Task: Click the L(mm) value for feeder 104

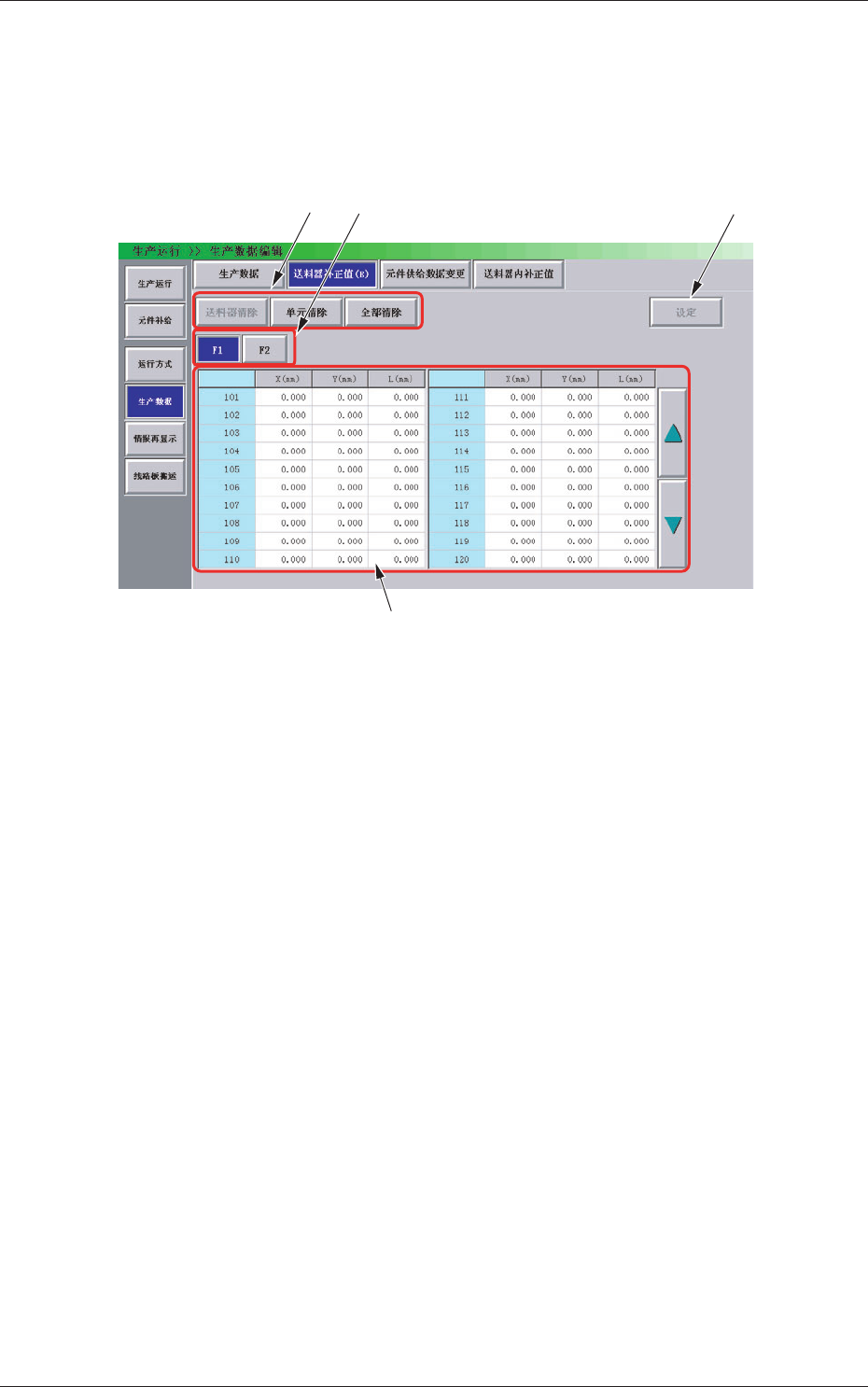Action: point(397,452)
